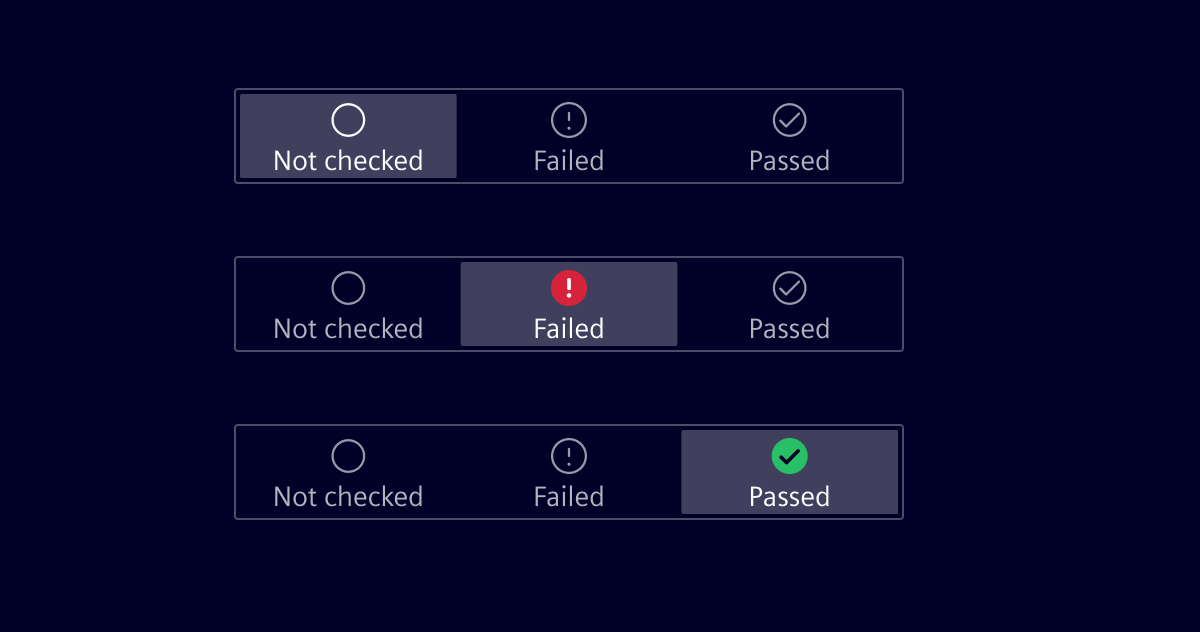Click the exclamation icon in the bottom row
The image size is (1200, 632).
[x=568, y=456]
